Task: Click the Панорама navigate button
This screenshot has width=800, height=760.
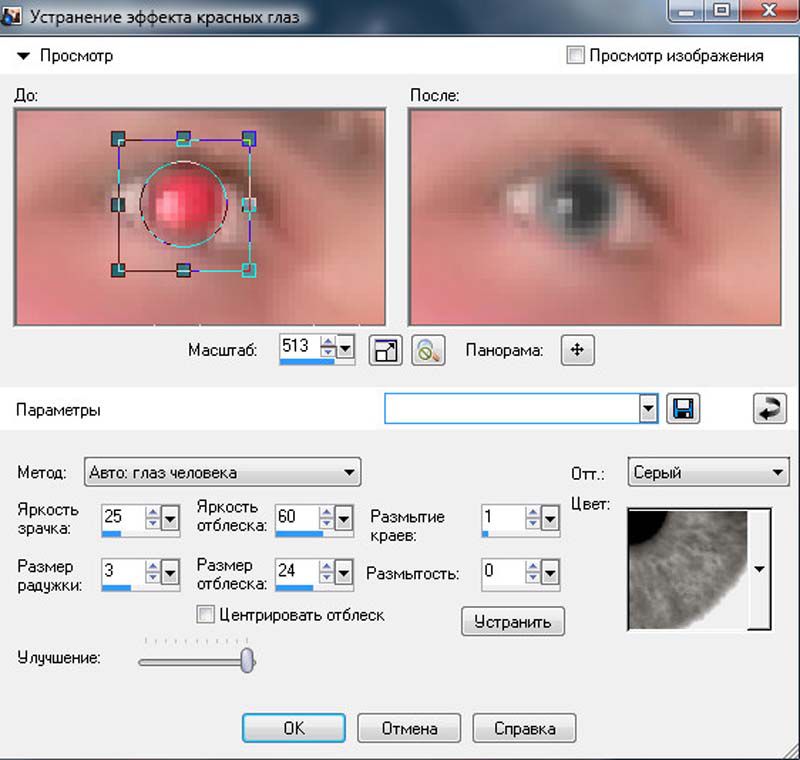Action: click(x=577, y=351)
